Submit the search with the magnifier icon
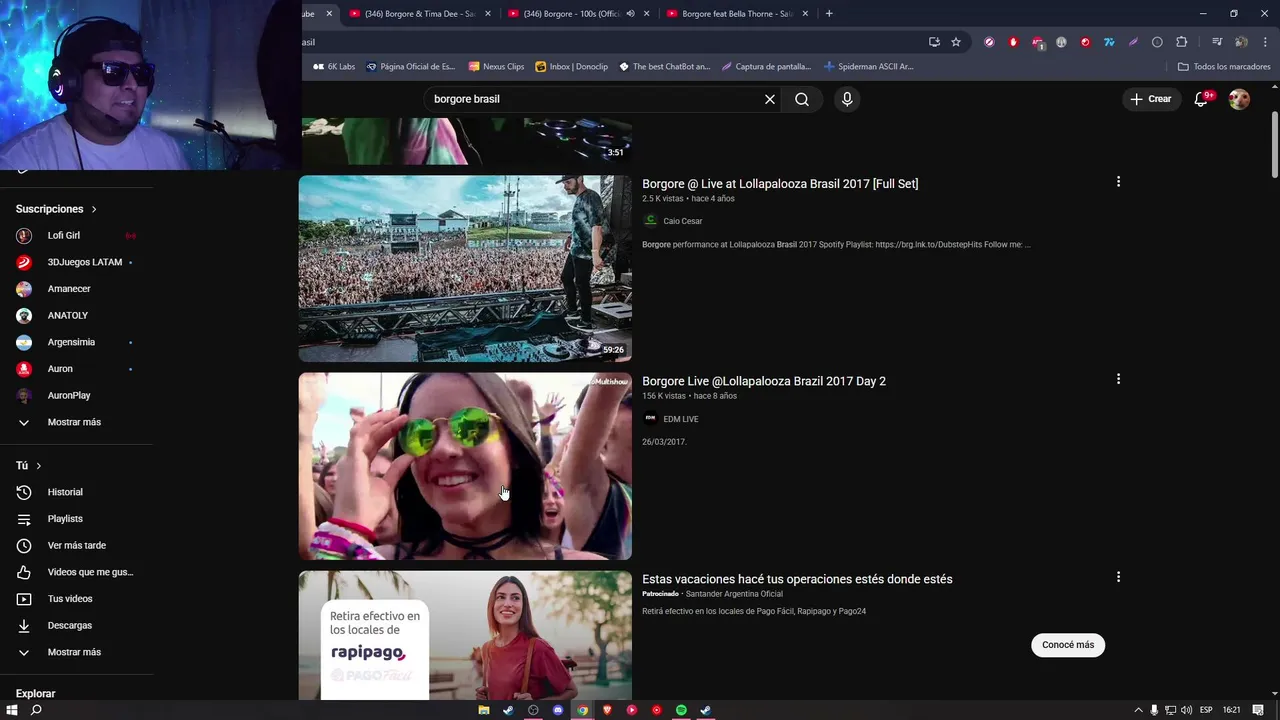Image resolution: width=1280 pixels, height=720 pixels. pos(802,99)
